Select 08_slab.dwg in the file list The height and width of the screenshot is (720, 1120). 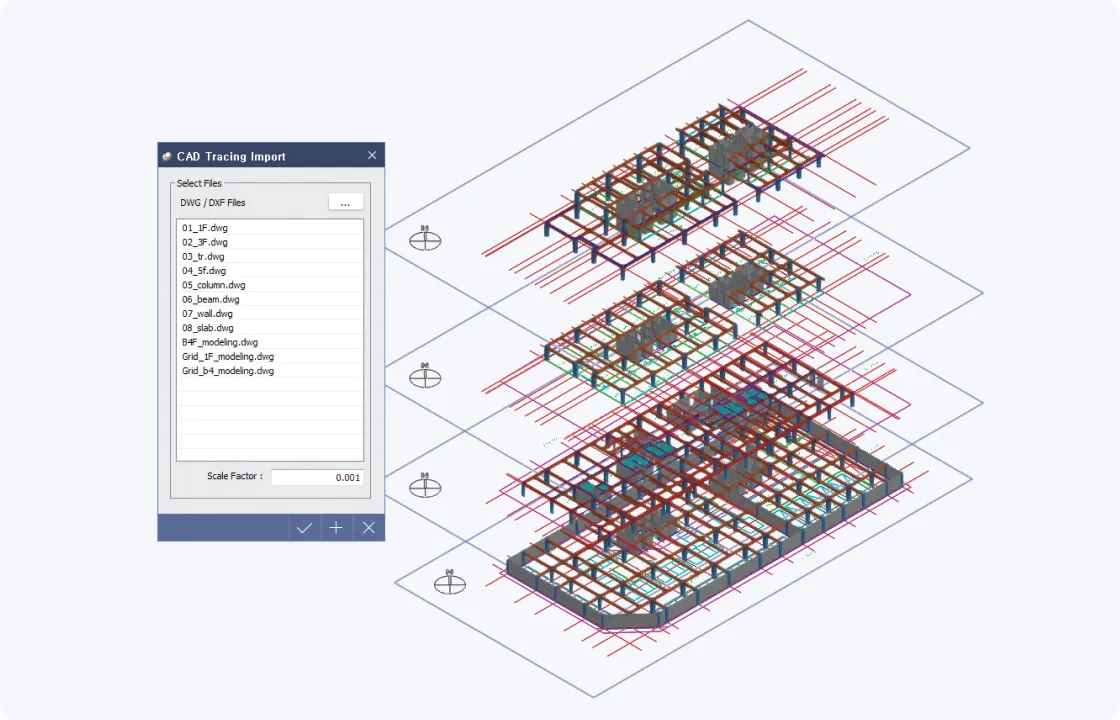(x=270, y=328)
